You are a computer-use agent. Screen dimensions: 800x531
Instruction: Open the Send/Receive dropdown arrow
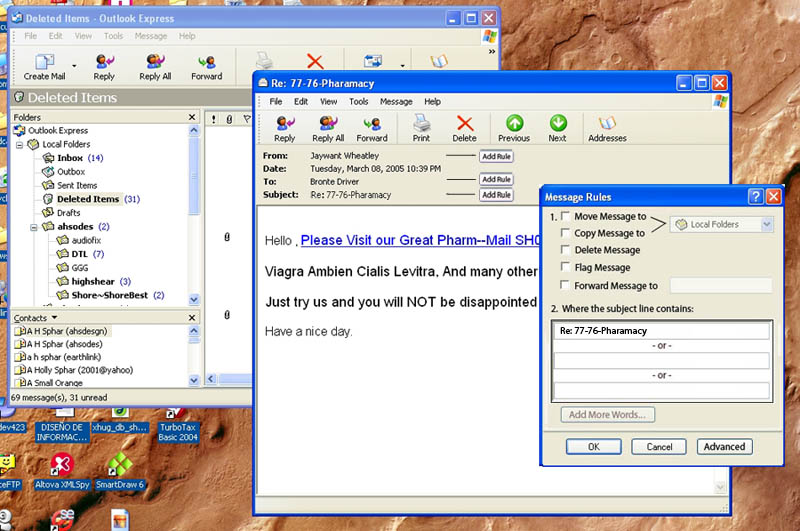click(x=403, y=66)
